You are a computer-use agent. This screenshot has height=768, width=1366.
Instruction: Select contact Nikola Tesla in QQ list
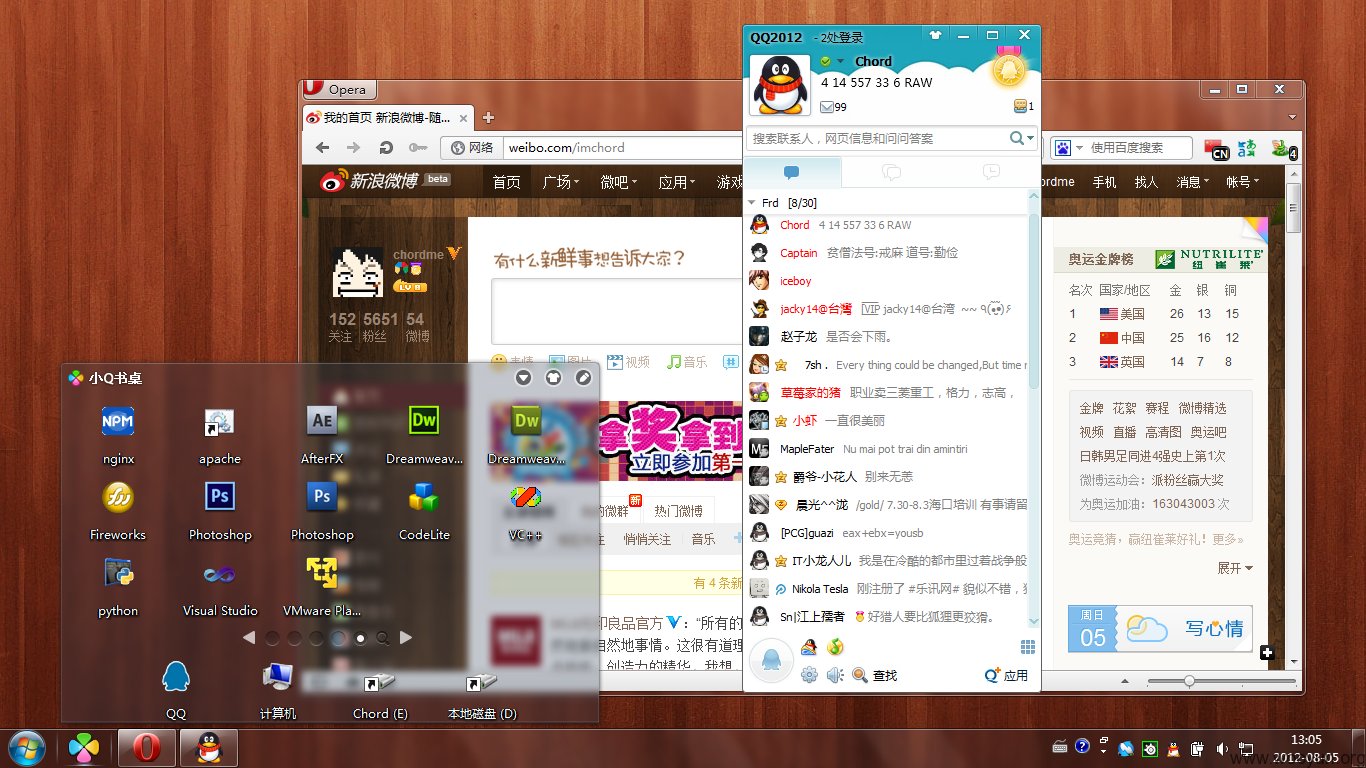coord(887,589)
